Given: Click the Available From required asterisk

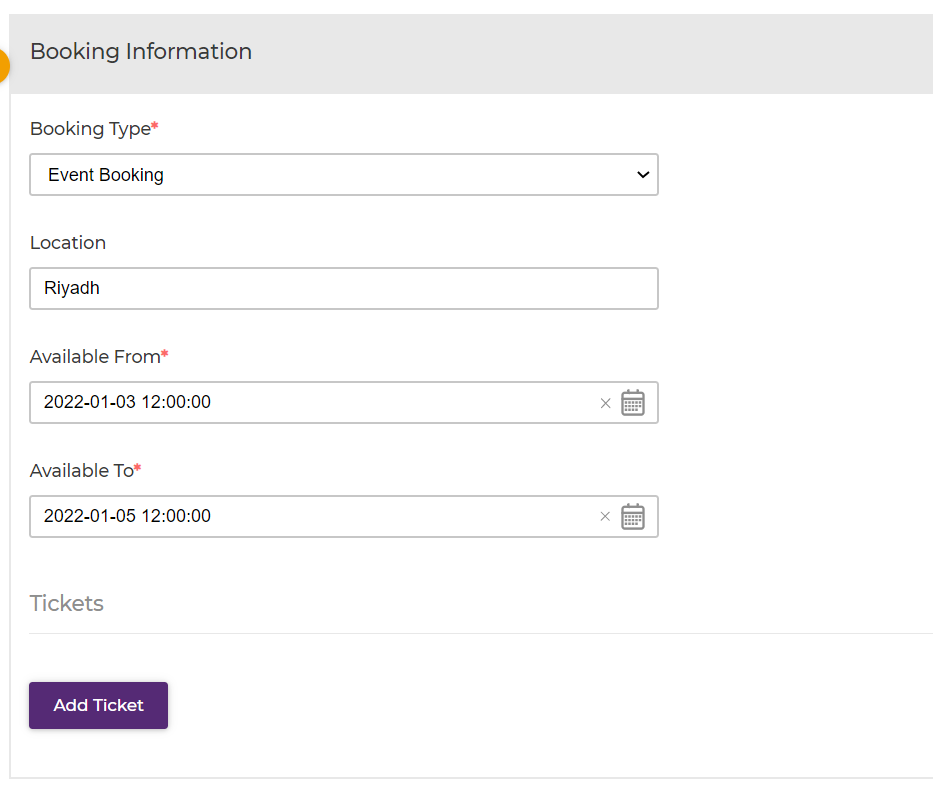Looking at the screenshot, I should click(165, 355).
